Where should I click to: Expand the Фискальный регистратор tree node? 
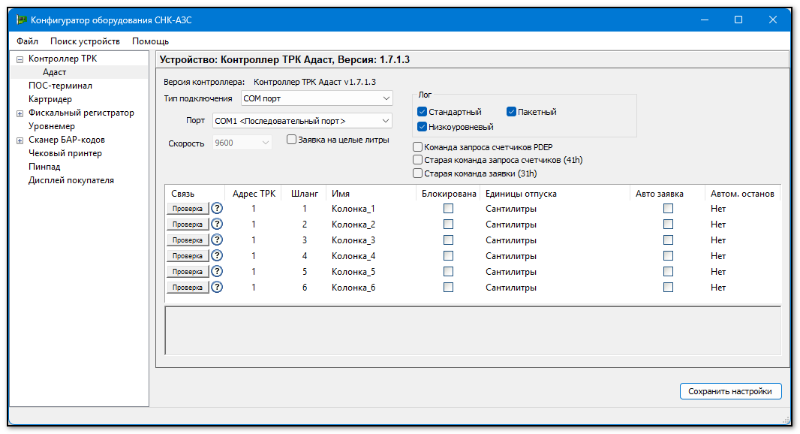click(19, 114)
